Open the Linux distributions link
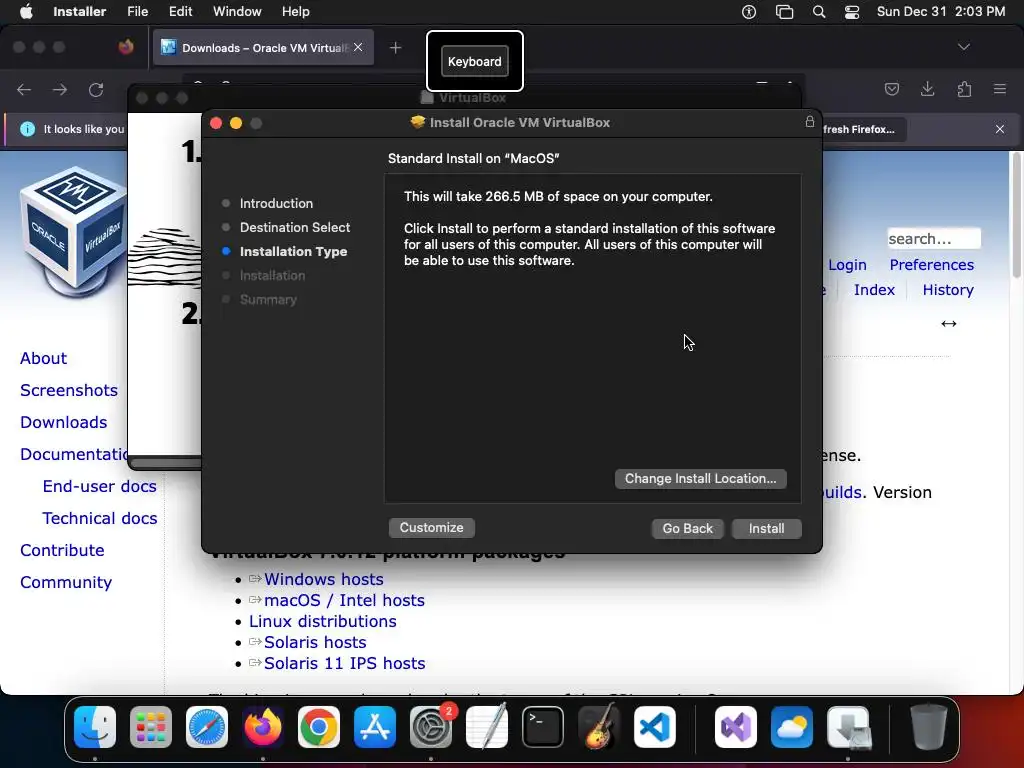Screen dimensions: 1024x768 coord(323,621)
